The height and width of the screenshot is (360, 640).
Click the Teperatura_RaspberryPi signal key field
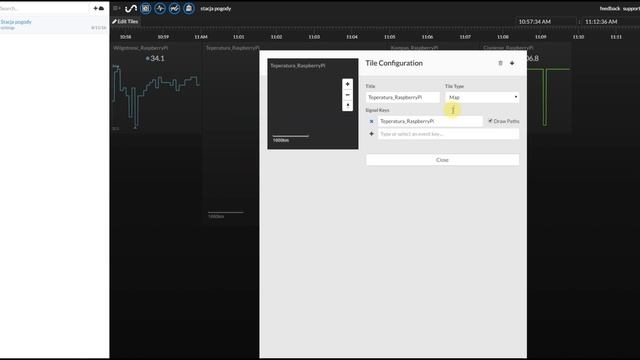pyautogui.click(x=430, y=121)
